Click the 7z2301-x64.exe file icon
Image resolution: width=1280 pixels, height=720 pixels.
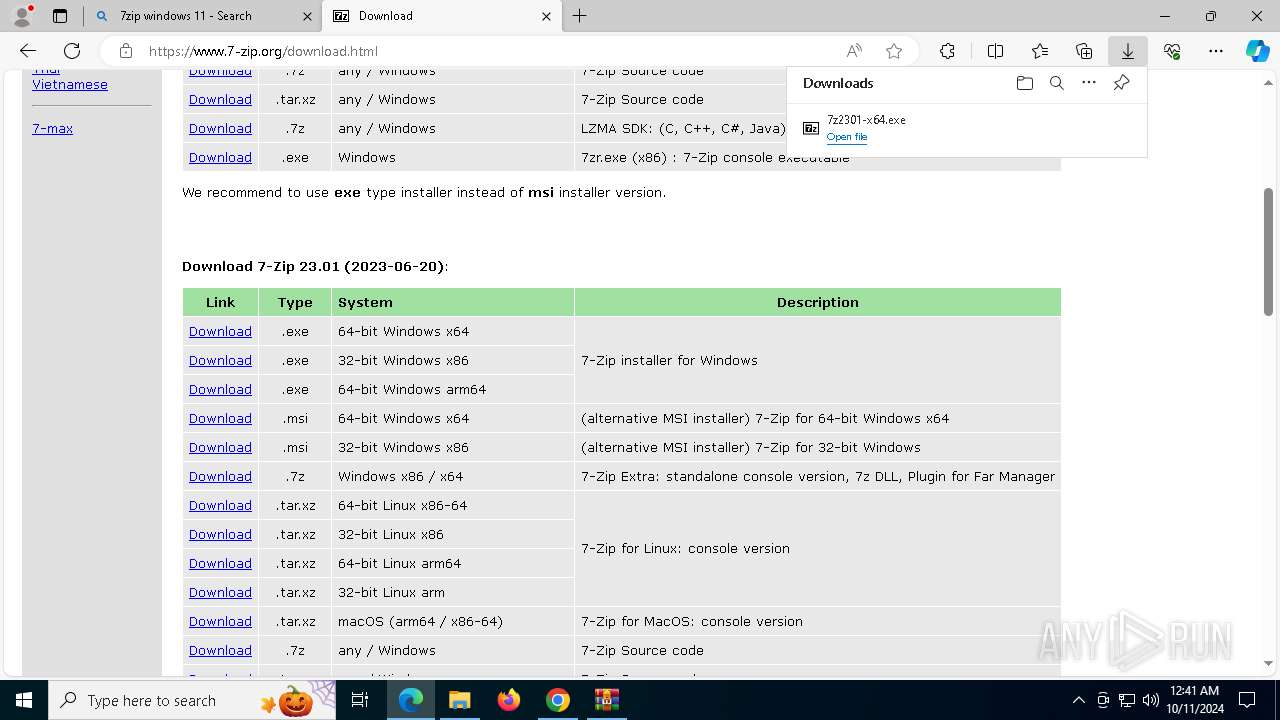[811, 128]
